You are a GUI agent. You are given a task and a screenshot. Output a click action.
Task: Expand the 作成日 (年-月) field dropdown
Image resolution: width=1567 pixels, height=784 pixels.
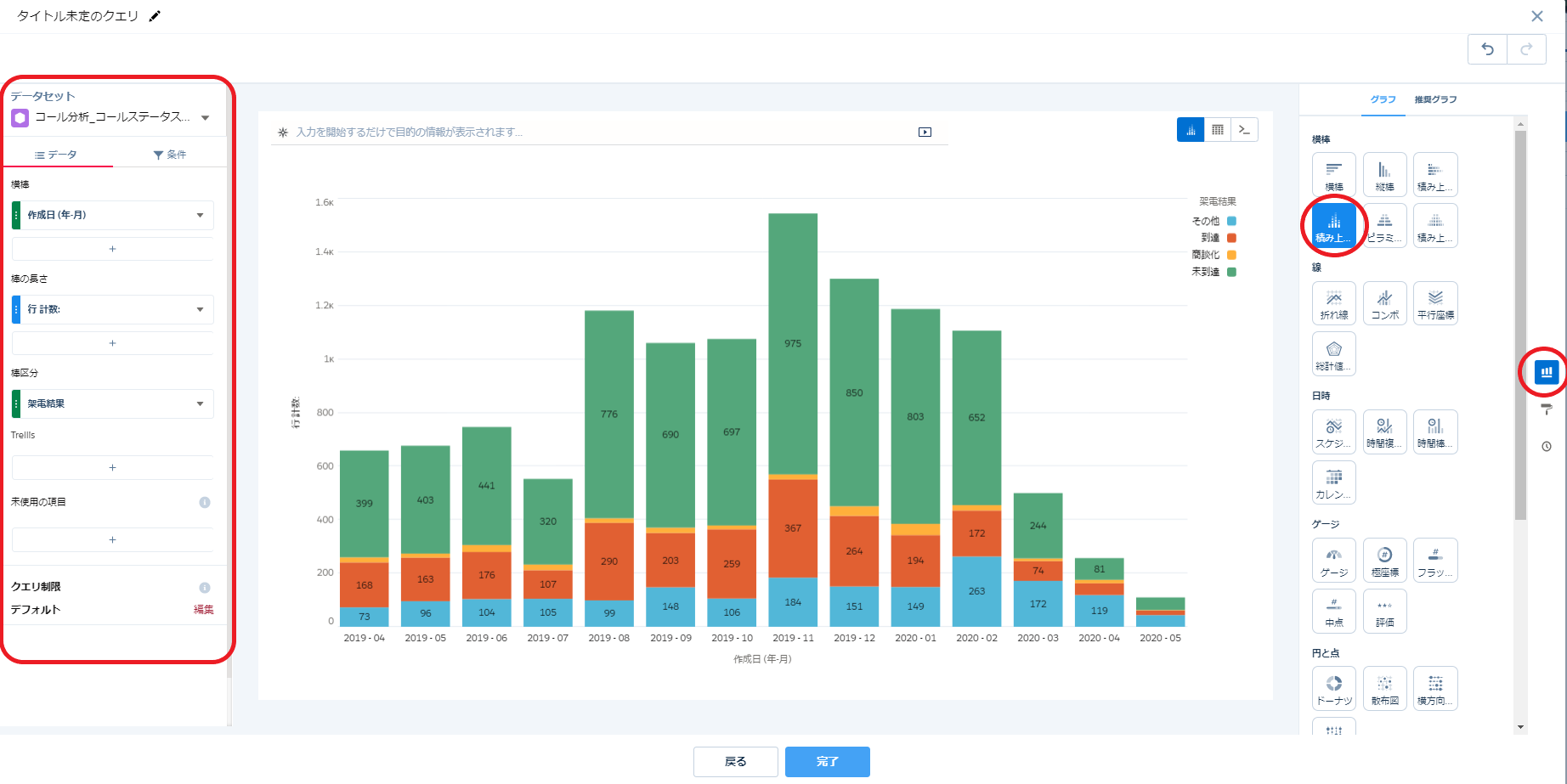click(x=200, y=215)
